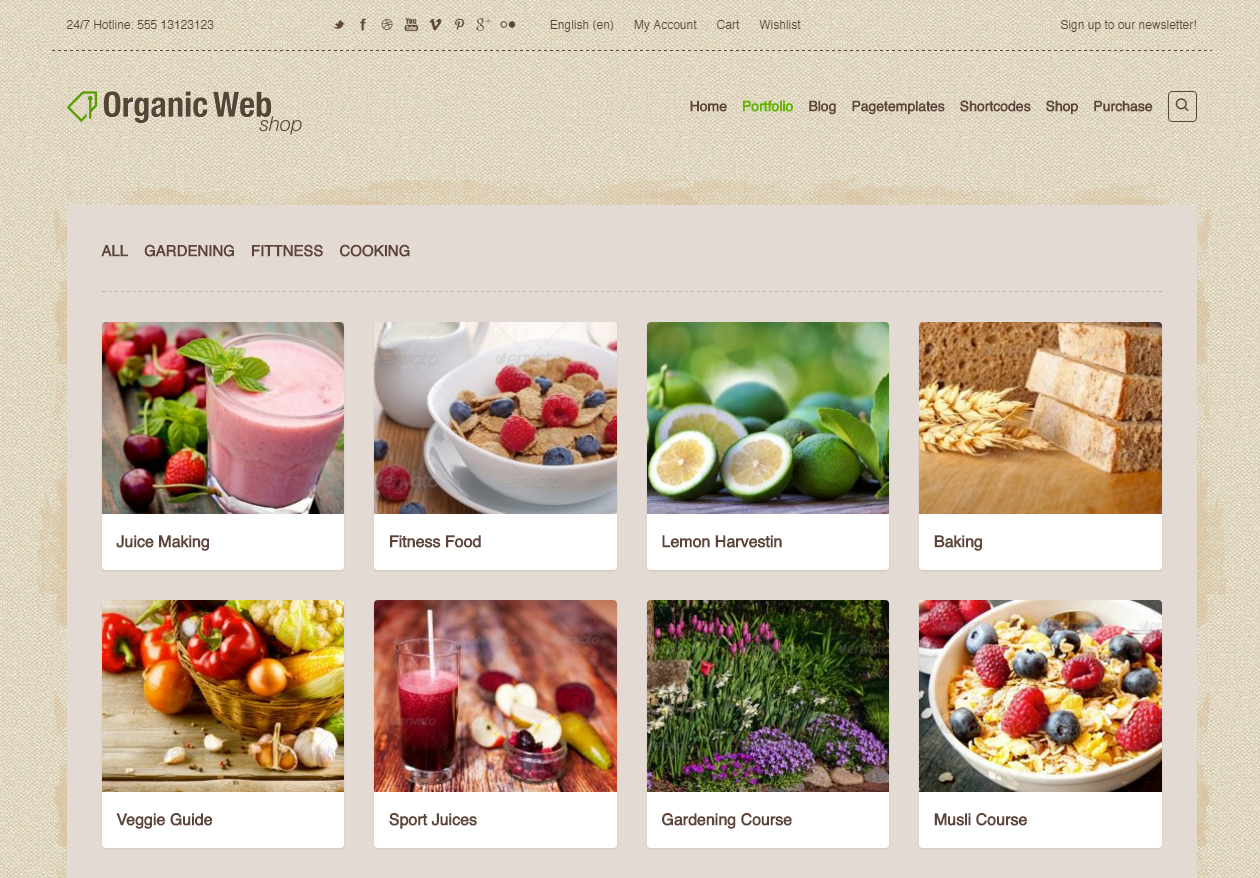Open the Cart link

[728, 25]
